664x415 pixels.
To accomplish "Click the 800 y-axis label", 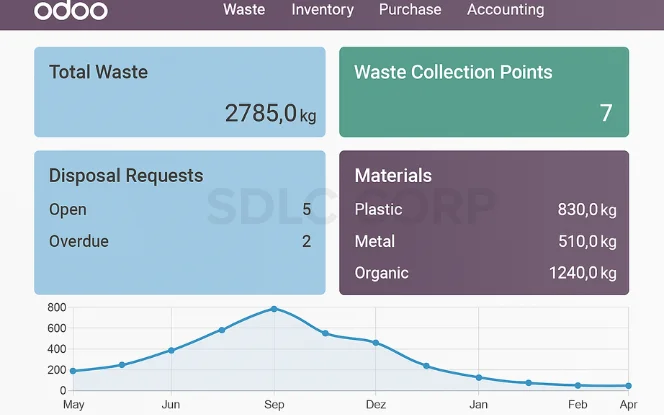I will coord(57,307).
